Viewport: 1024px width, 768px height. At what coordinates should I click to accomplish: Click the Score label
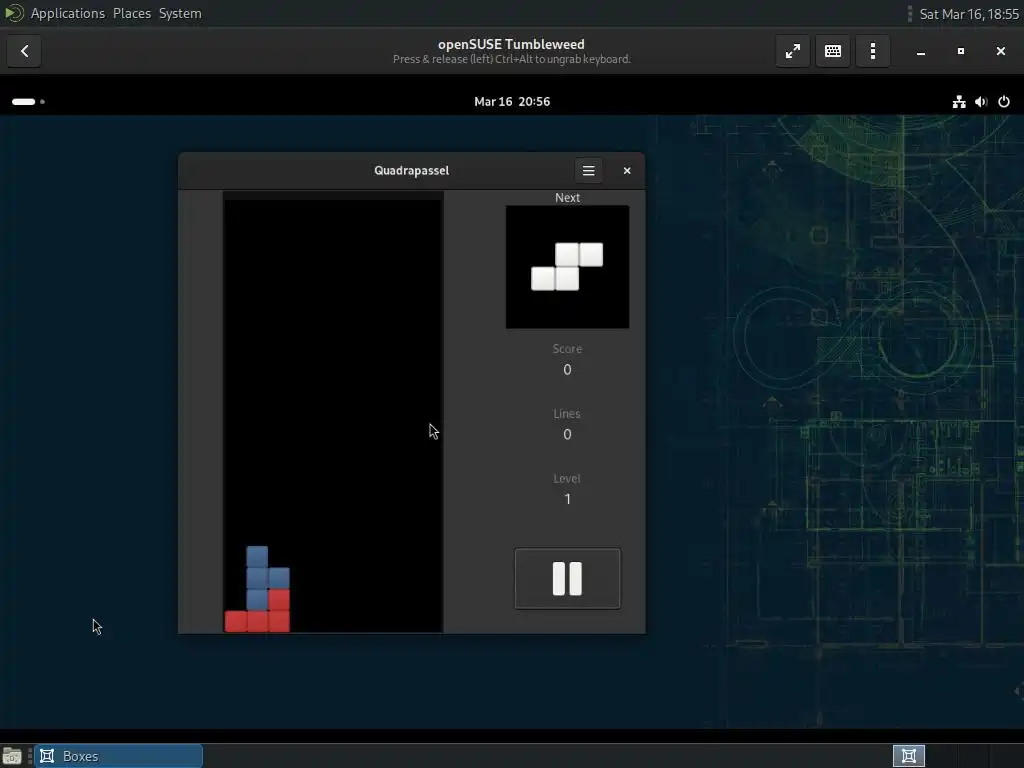tap(567, 349)
